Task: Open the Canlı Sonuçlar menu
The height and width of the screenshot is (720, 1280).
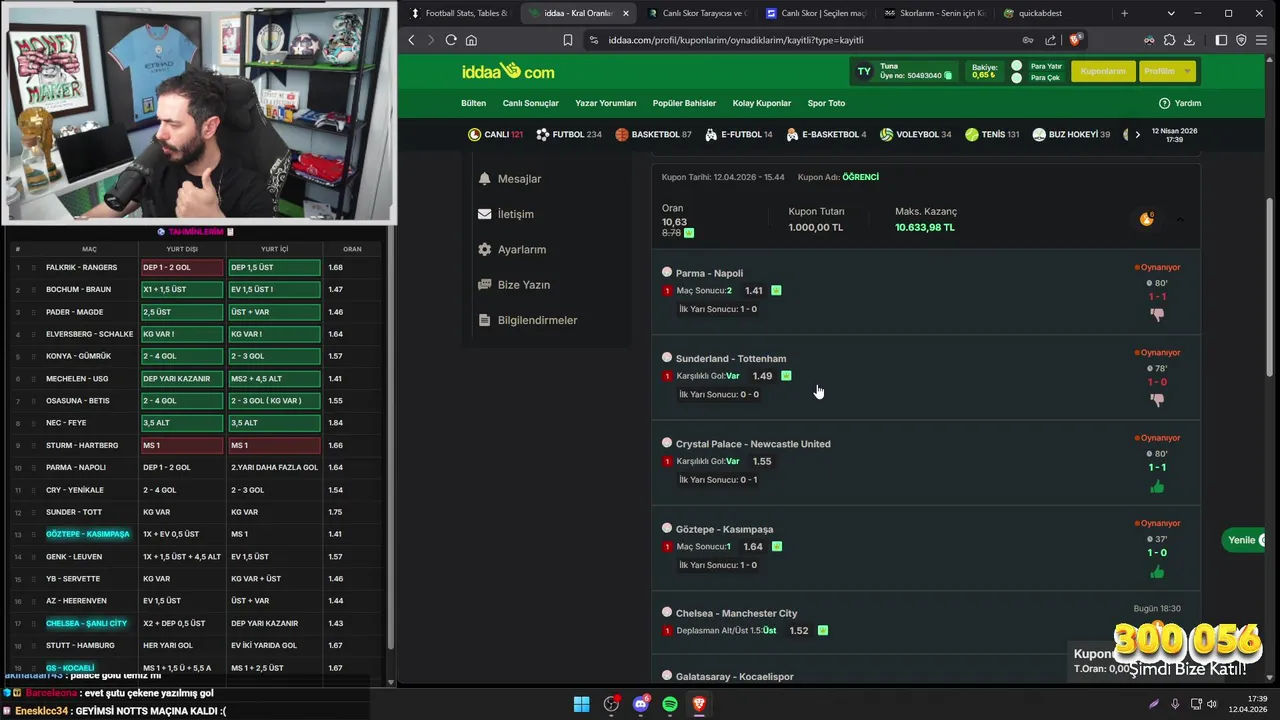Action: tap(530, 103)
